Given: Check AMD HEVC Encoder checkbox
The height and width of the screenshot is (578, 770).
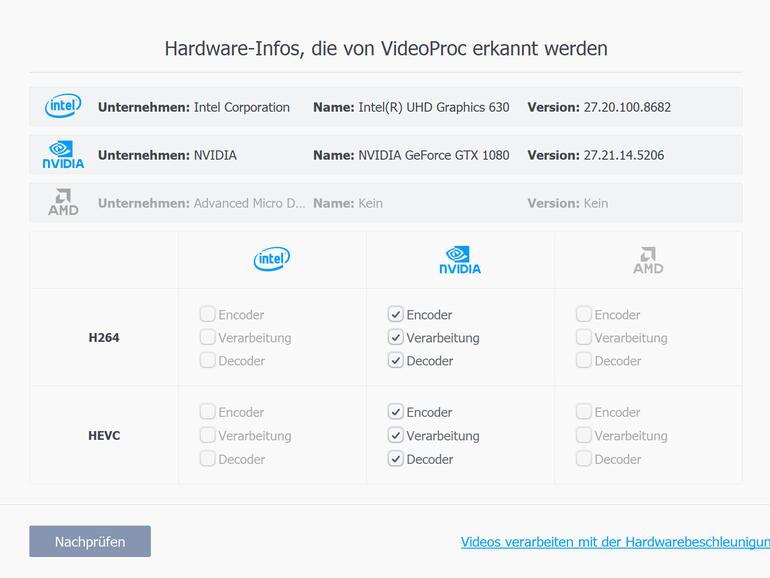Looking at the screenshot, I should pyautogui.click(x=583, y=412).
